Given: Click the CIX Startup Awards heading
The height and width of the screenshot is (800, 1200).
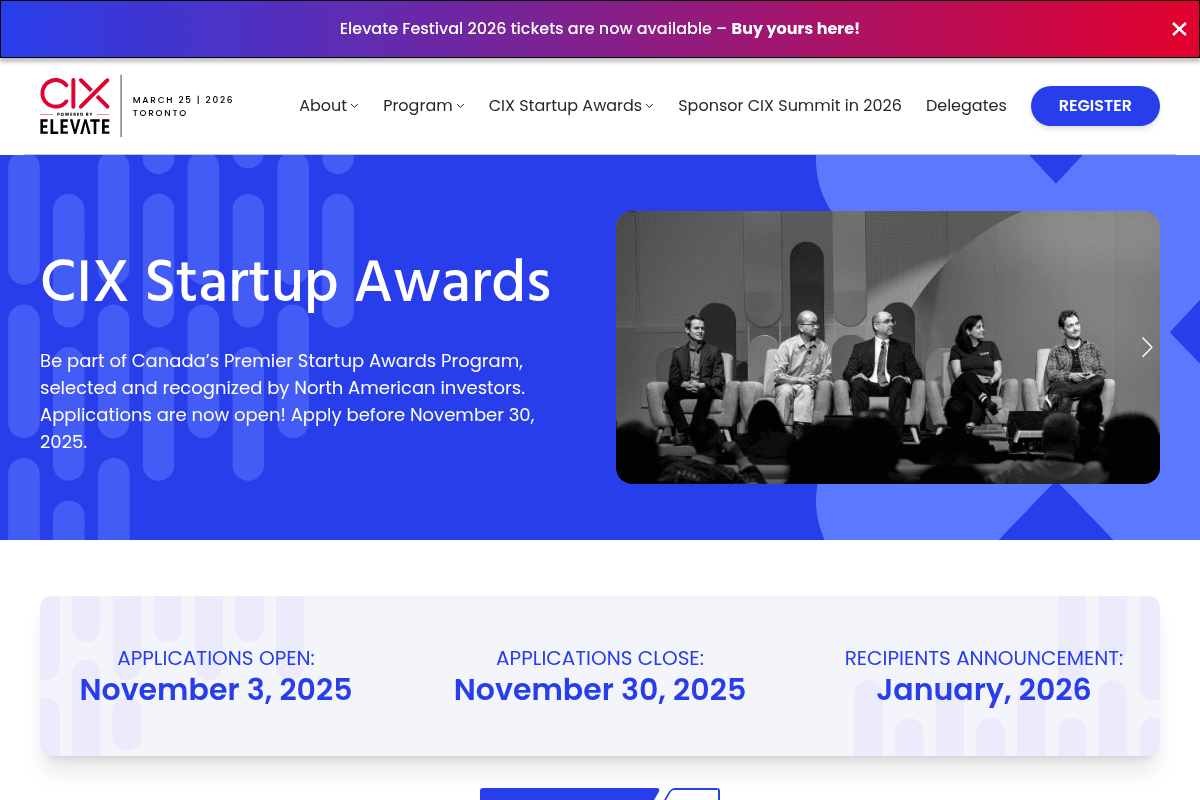Looking at the screenshot, I should (295, 282).
